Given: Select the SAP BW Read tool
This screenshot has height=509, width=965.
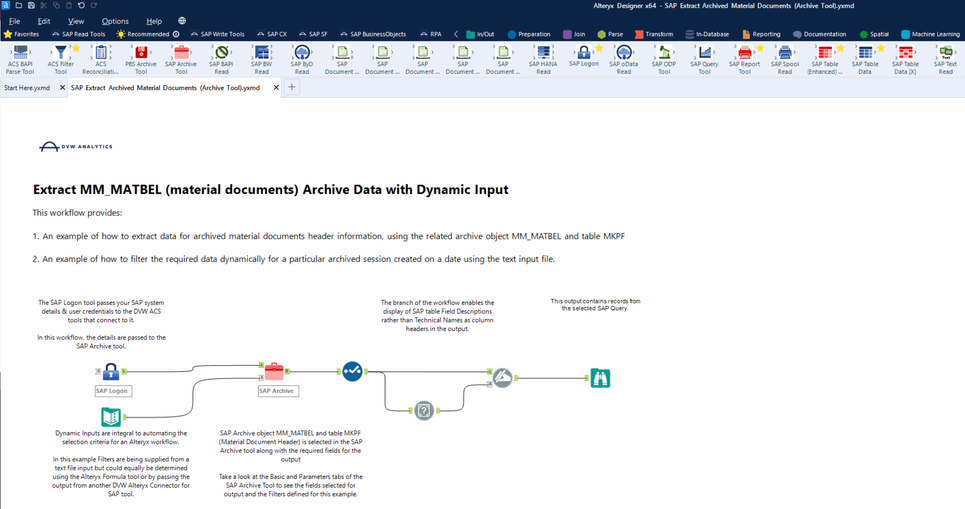Looking at the screenshot, I should click(x=262, y=59).
